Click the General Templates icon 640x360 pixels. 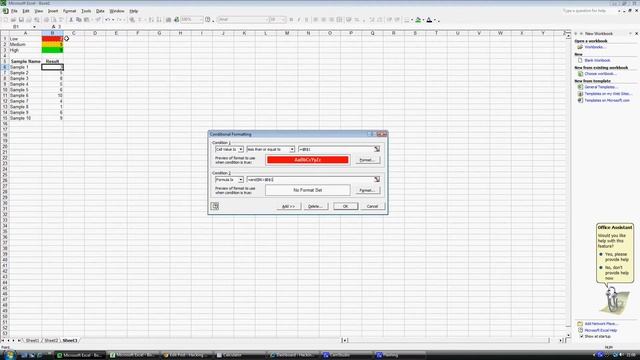(580, 87)
